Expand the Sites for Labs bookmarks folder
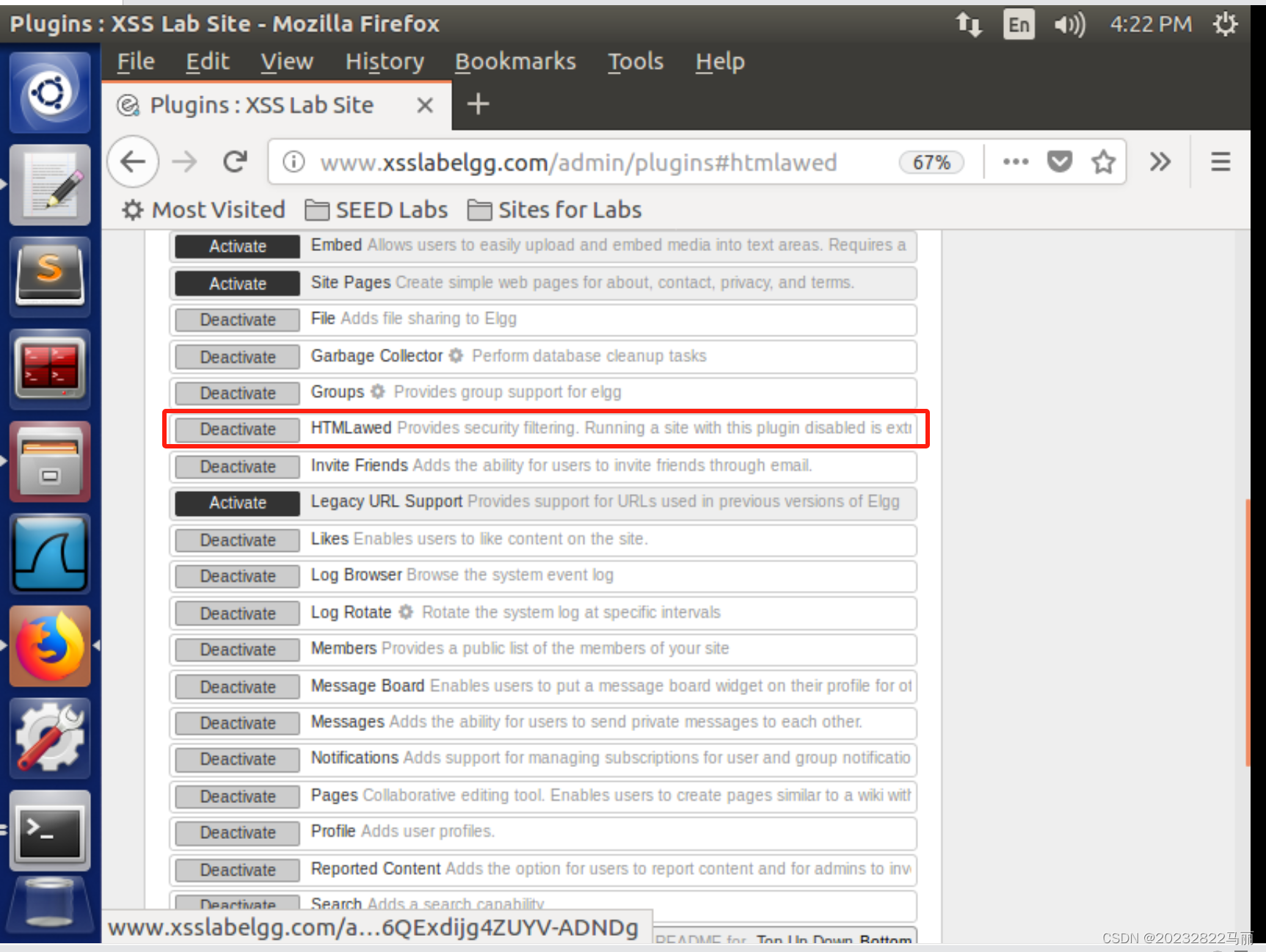The image size is (1266, 952). (x=554, y=210)
